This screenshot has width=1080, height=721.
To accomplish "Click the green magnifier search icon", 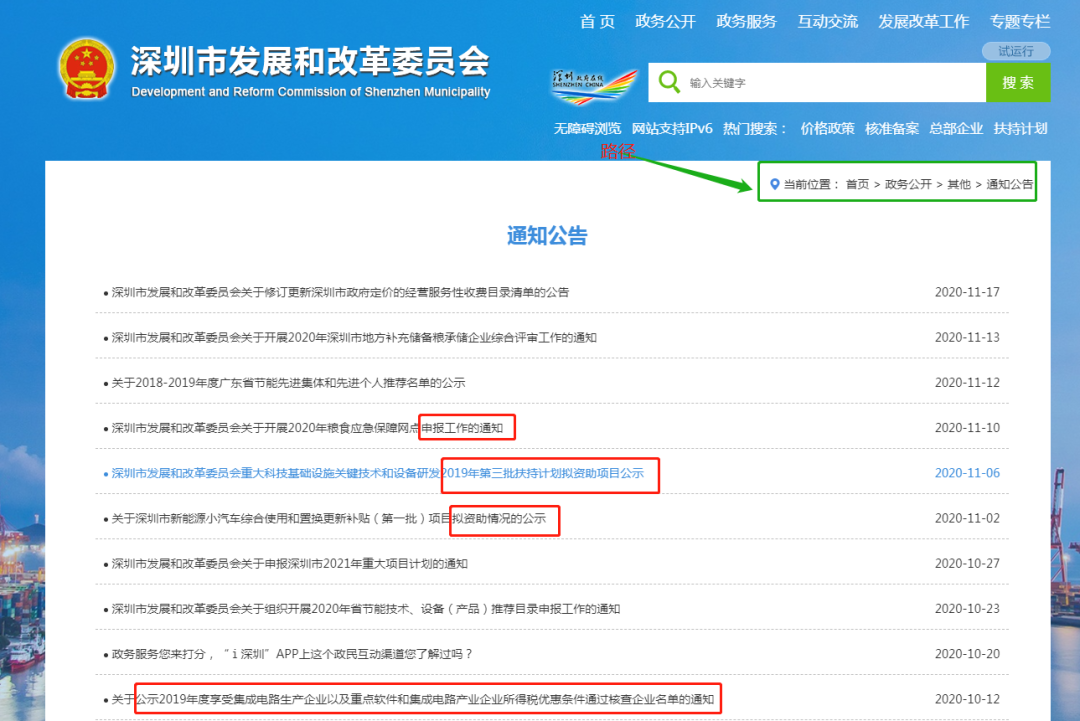I will (x=668, y=82).
